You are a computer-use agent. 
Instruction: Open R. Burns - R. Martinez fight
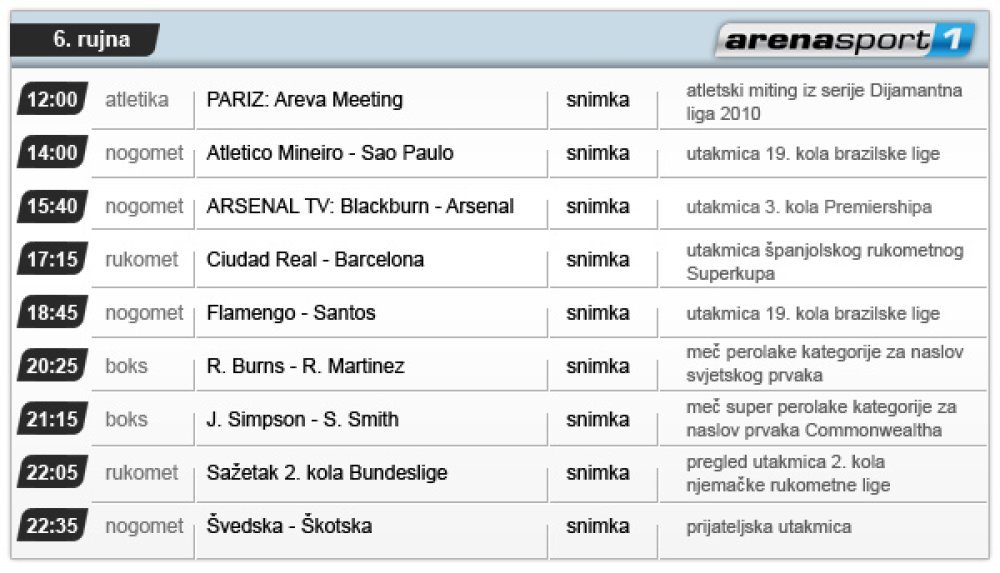pyautogui.click(x=305, y=366)
